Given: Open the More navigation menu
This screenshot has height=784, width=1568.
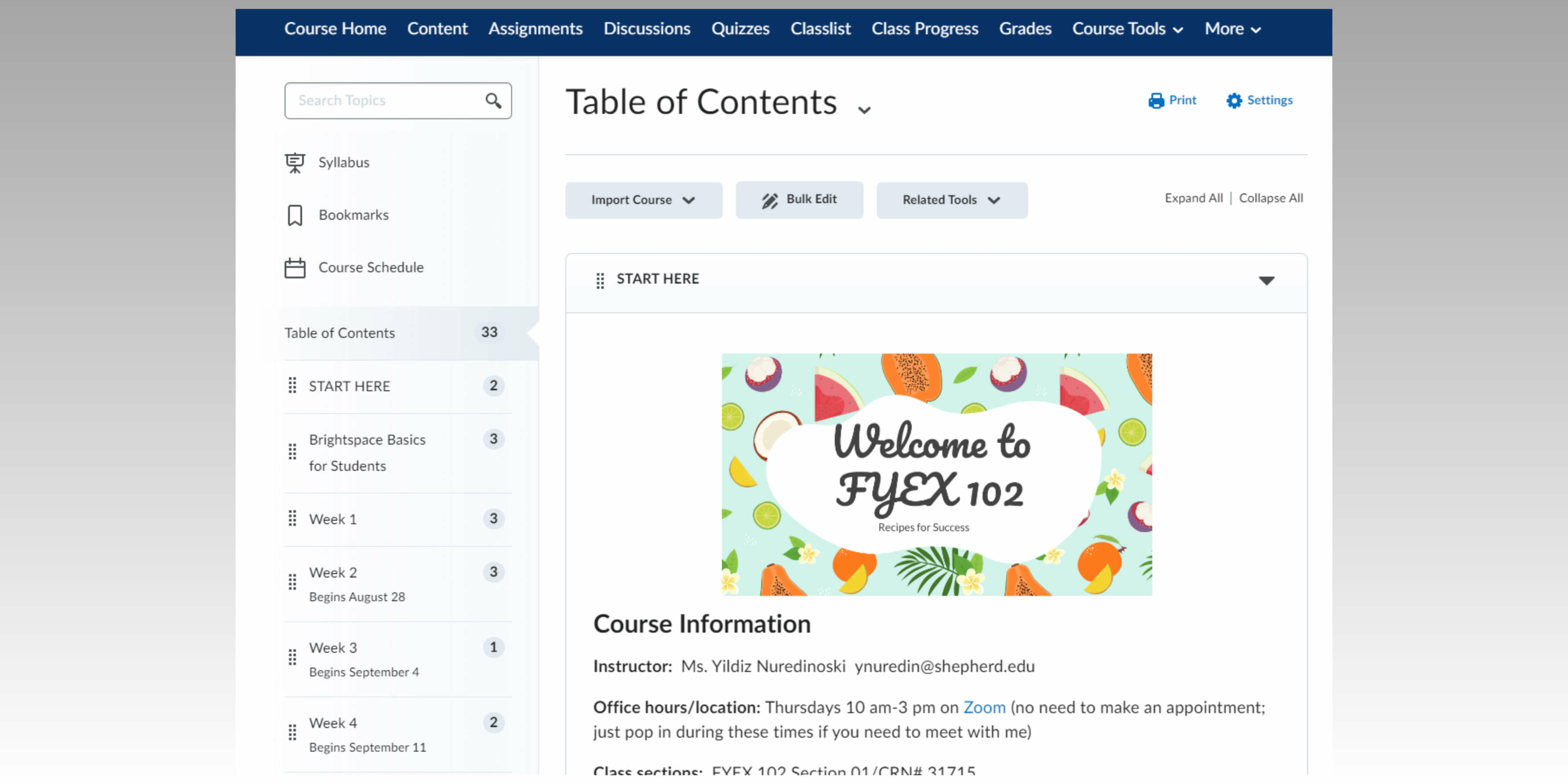Looking at the screenshot, I should [1232, 29].
